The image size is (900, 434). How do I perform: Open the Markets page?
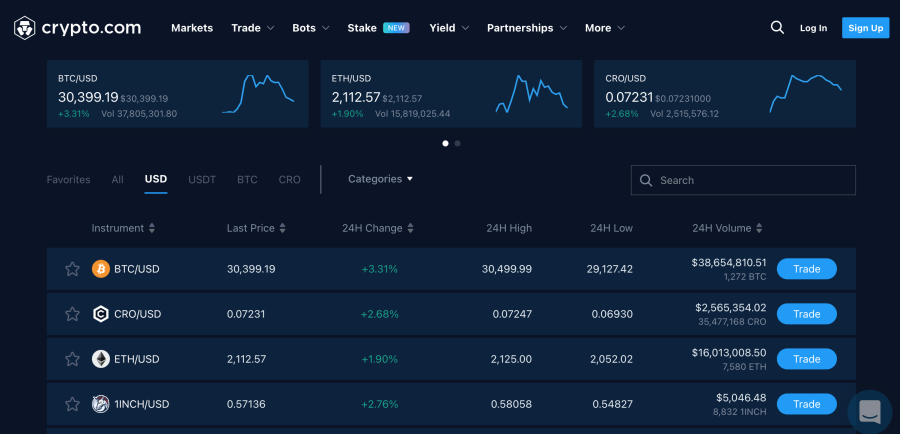[192, 28]
